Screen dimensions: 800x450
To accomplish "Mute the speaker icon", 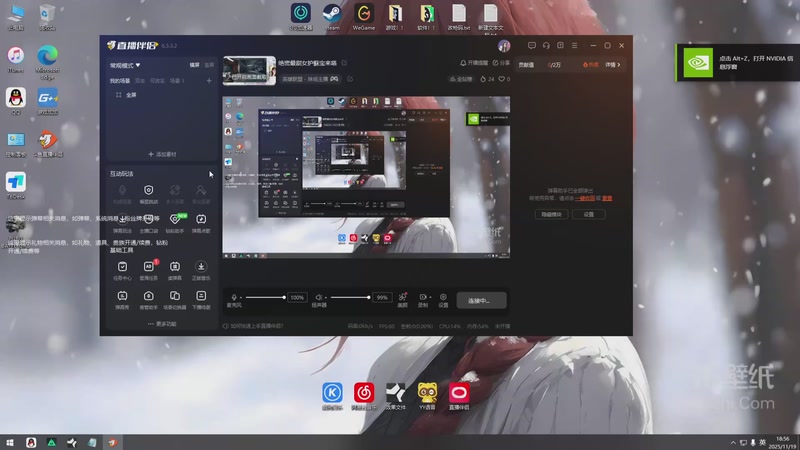I will coord(318,297).
